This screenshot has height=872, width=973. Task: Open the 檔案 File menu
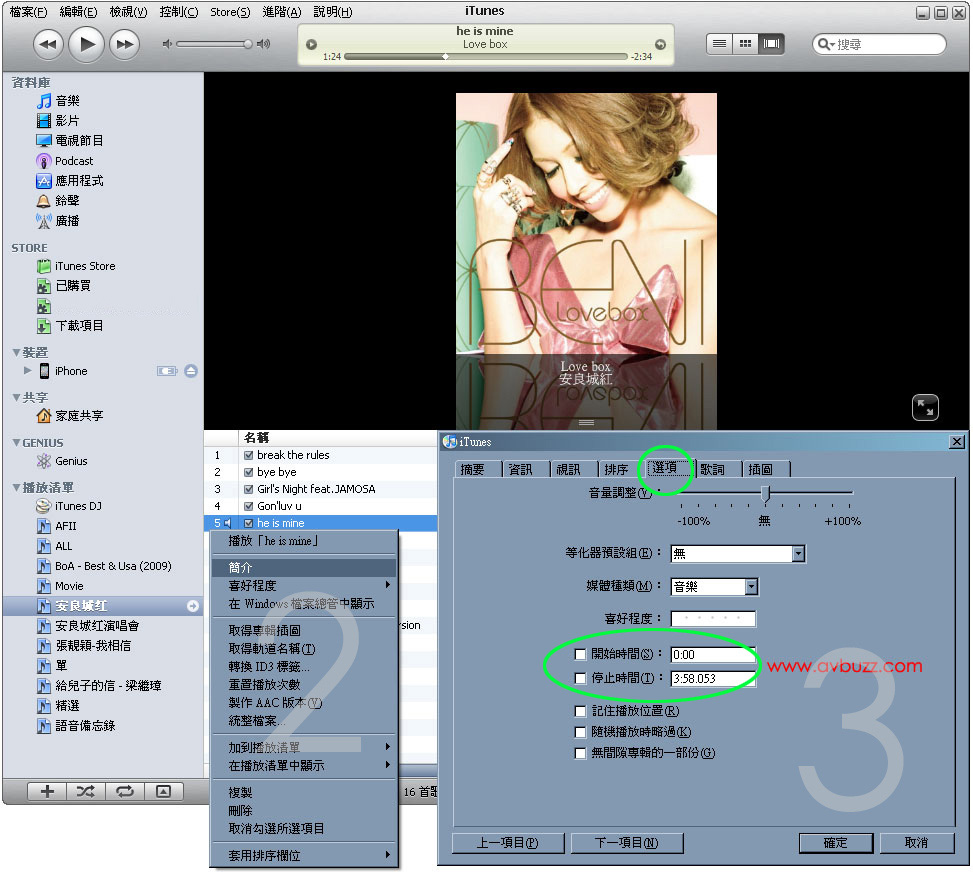point(28,12)
